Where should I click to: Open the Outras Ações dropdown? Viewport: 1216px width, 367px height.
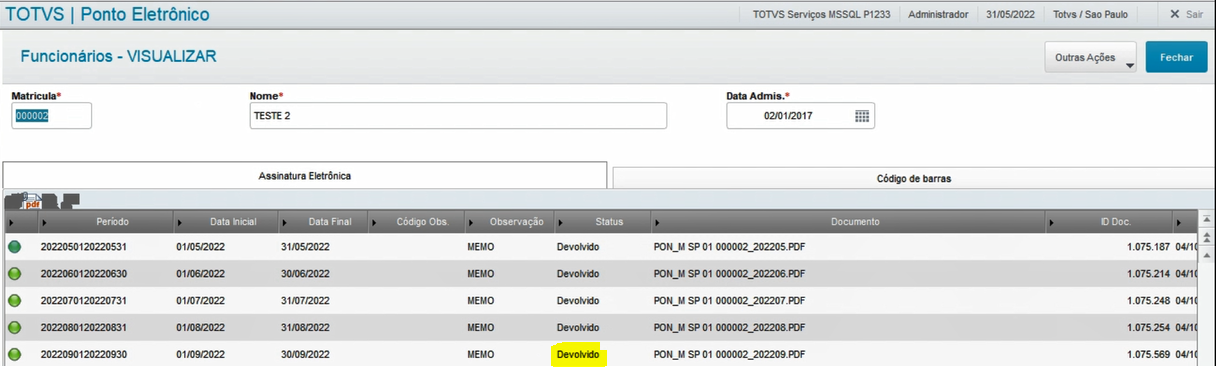tap(1091, 58)
